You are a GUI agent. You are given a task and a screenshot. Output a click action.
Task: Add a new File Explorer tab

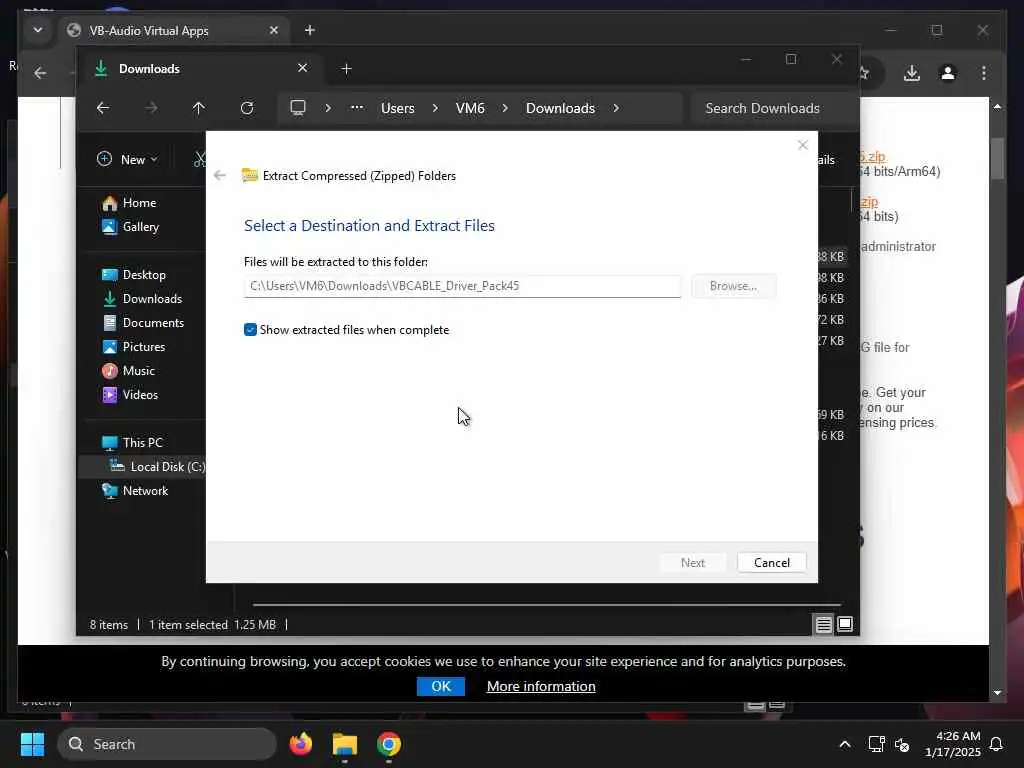(x=347, y=69)
